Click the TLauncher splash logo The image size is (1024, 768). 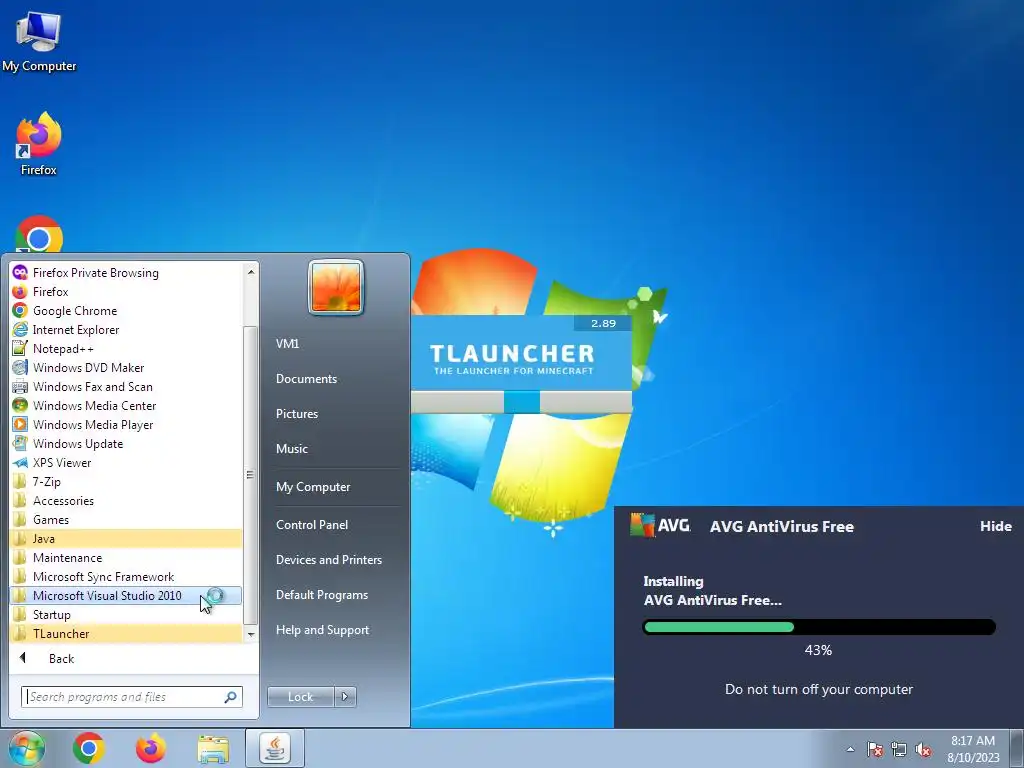click(x=513, y=359)
